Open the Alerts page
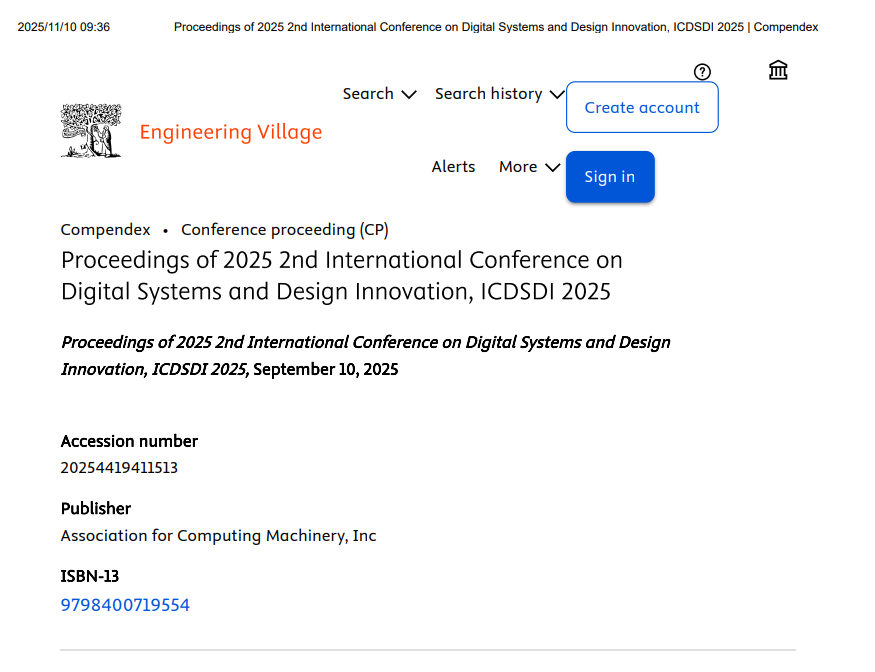This screenshot has height=672, width=875. [453, 167]
